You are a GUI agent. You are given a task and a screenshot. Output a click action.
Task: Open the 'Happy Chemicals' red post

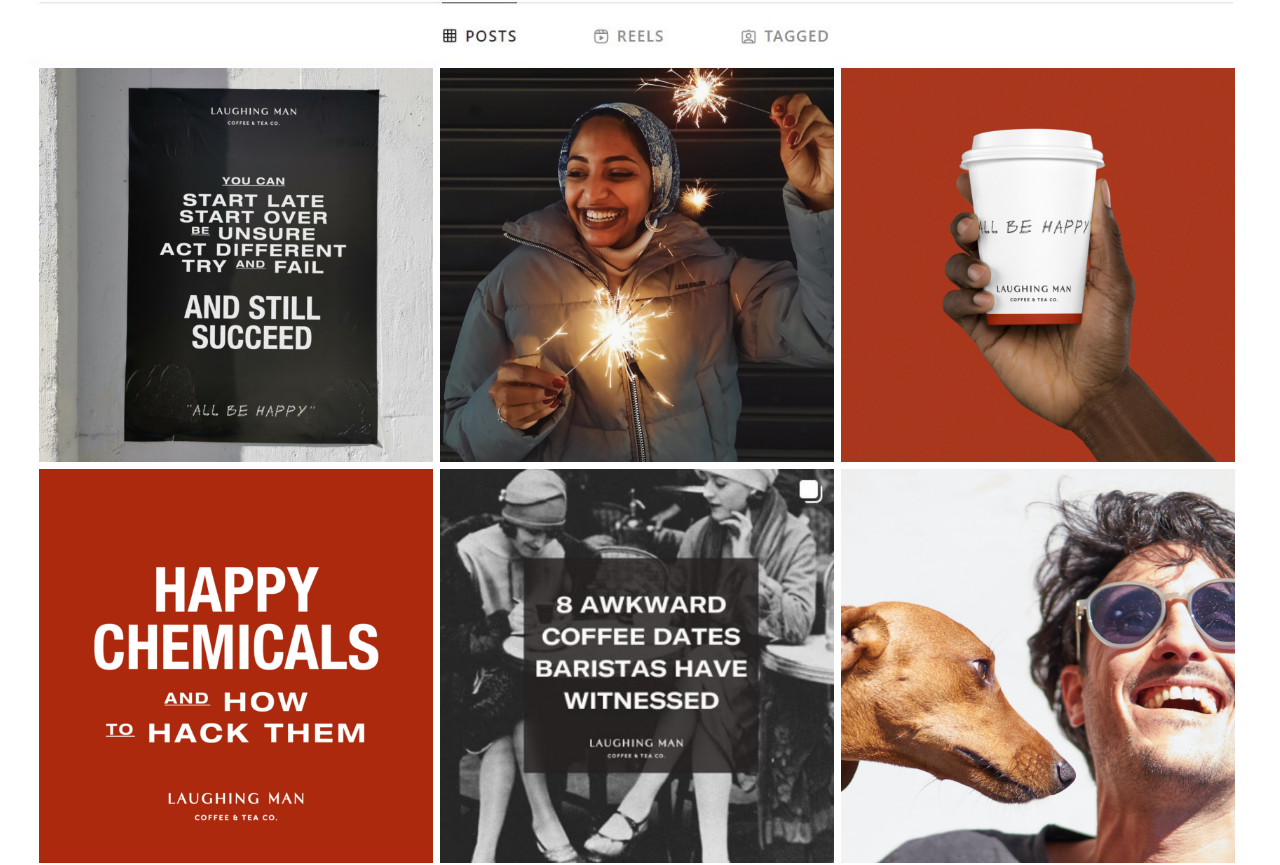click(236, 667)
